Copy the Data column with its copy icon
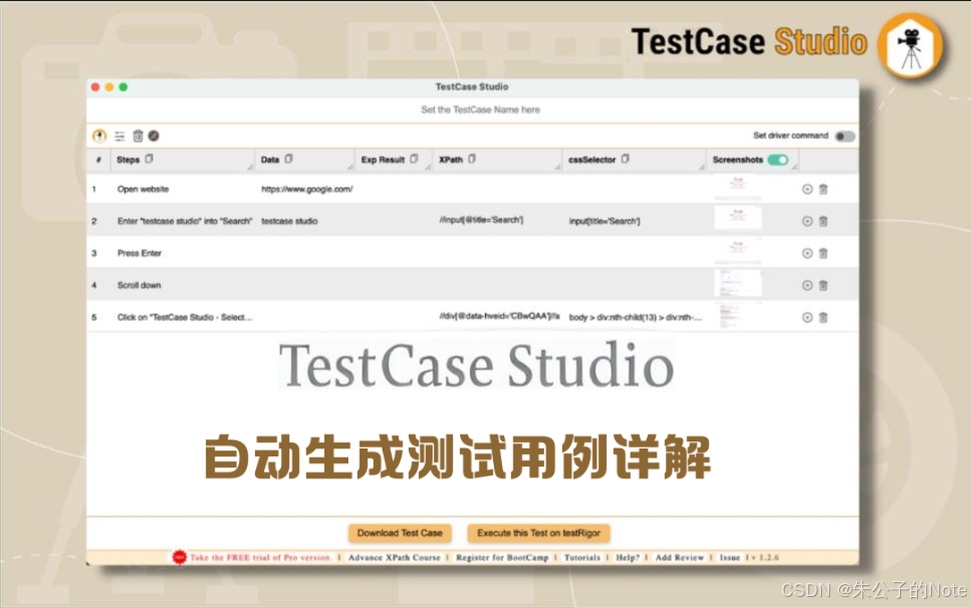971x608 pixels. click(289, 159)
